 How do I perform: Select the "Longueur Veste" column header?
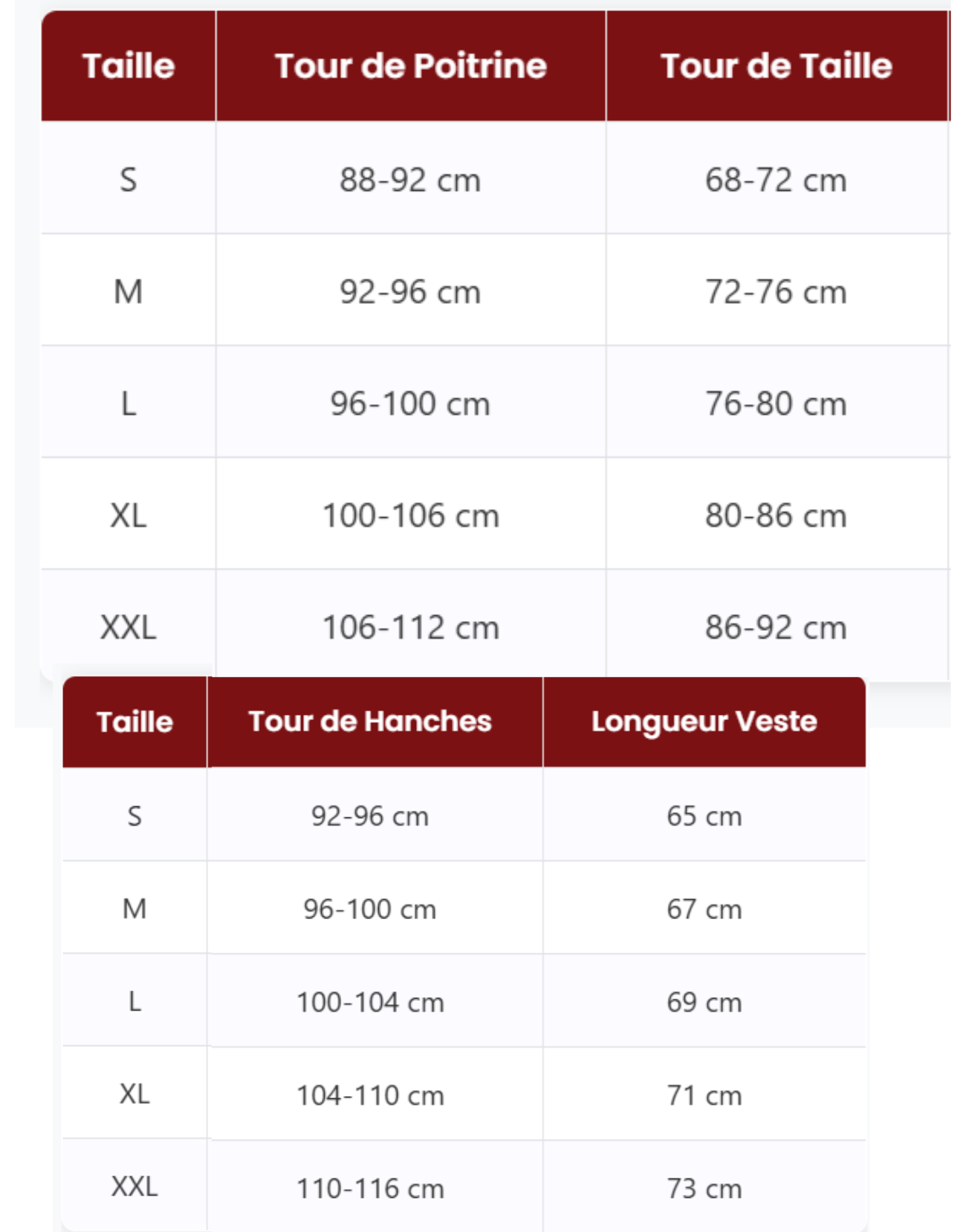coord(704,722)
